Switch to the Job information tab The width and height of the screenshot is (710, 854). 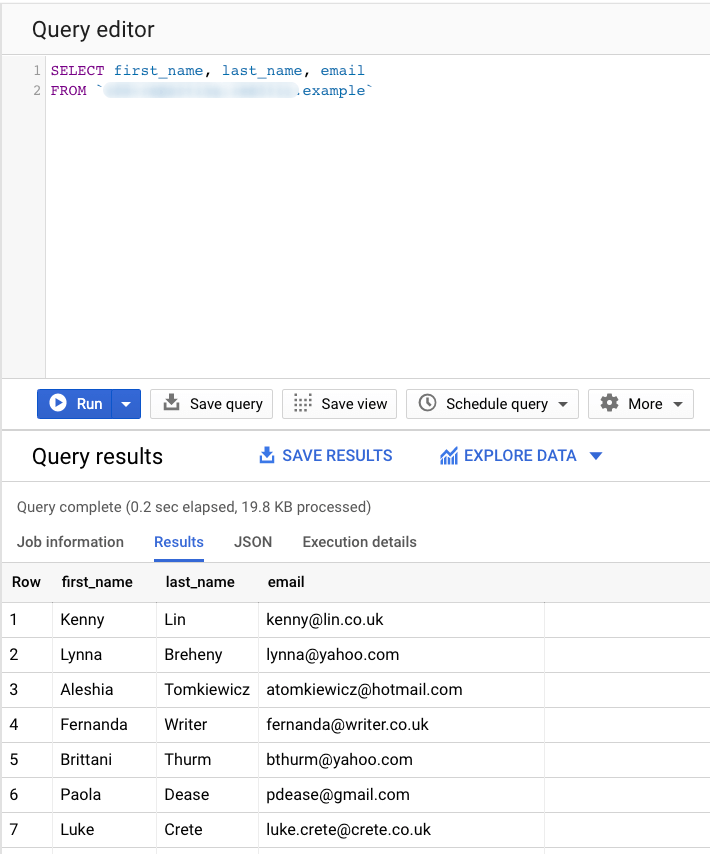70,542
